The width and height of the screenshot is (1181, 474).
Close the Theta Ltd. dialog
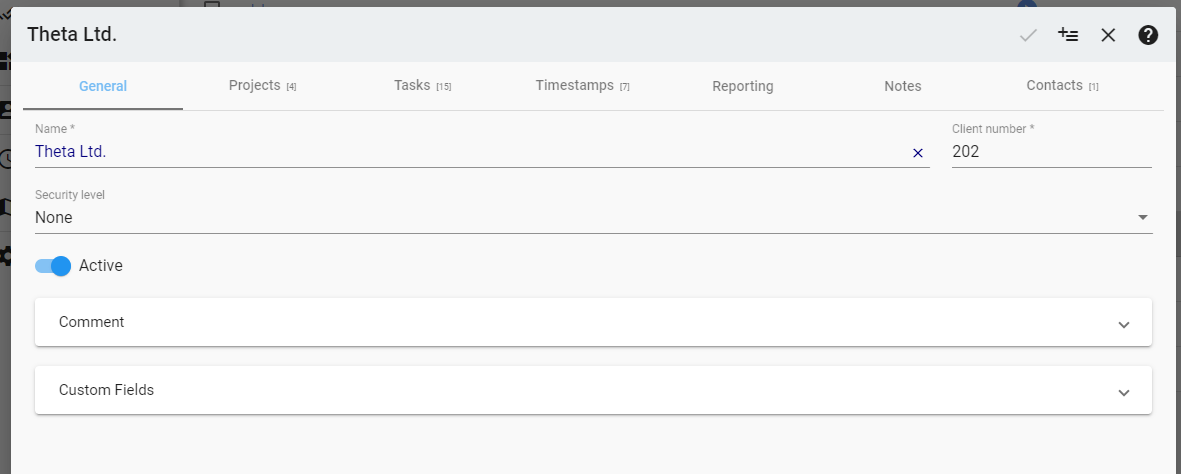point(1108,35)
